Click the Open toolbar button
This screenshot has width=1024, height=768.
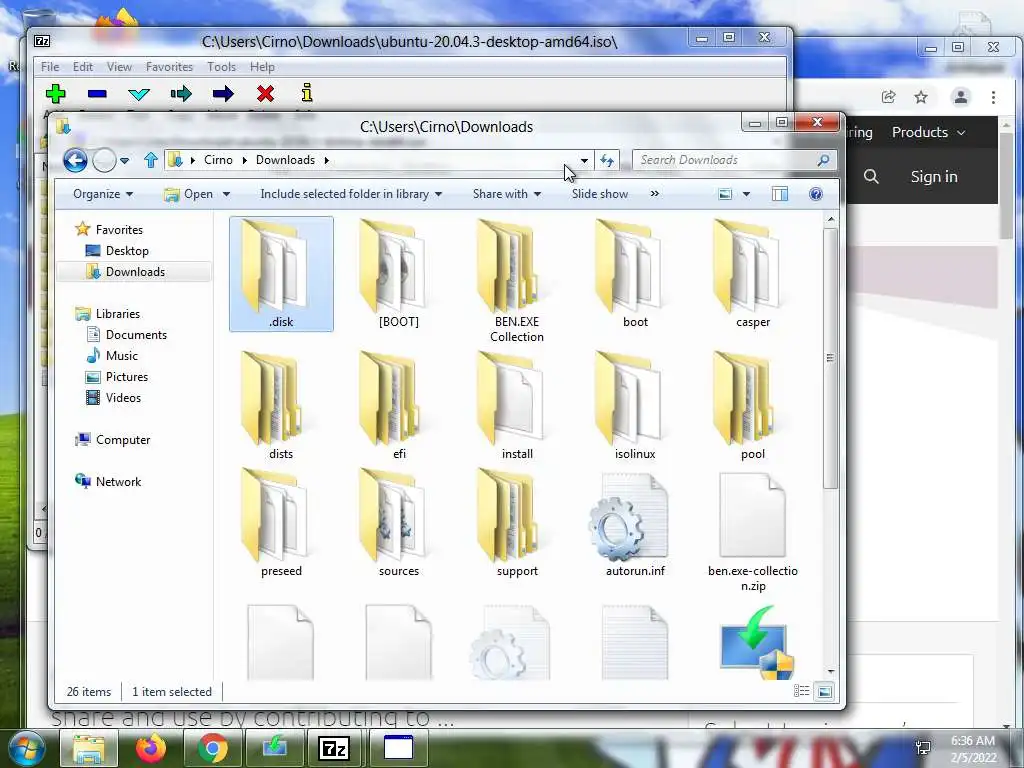pos(189,194)
